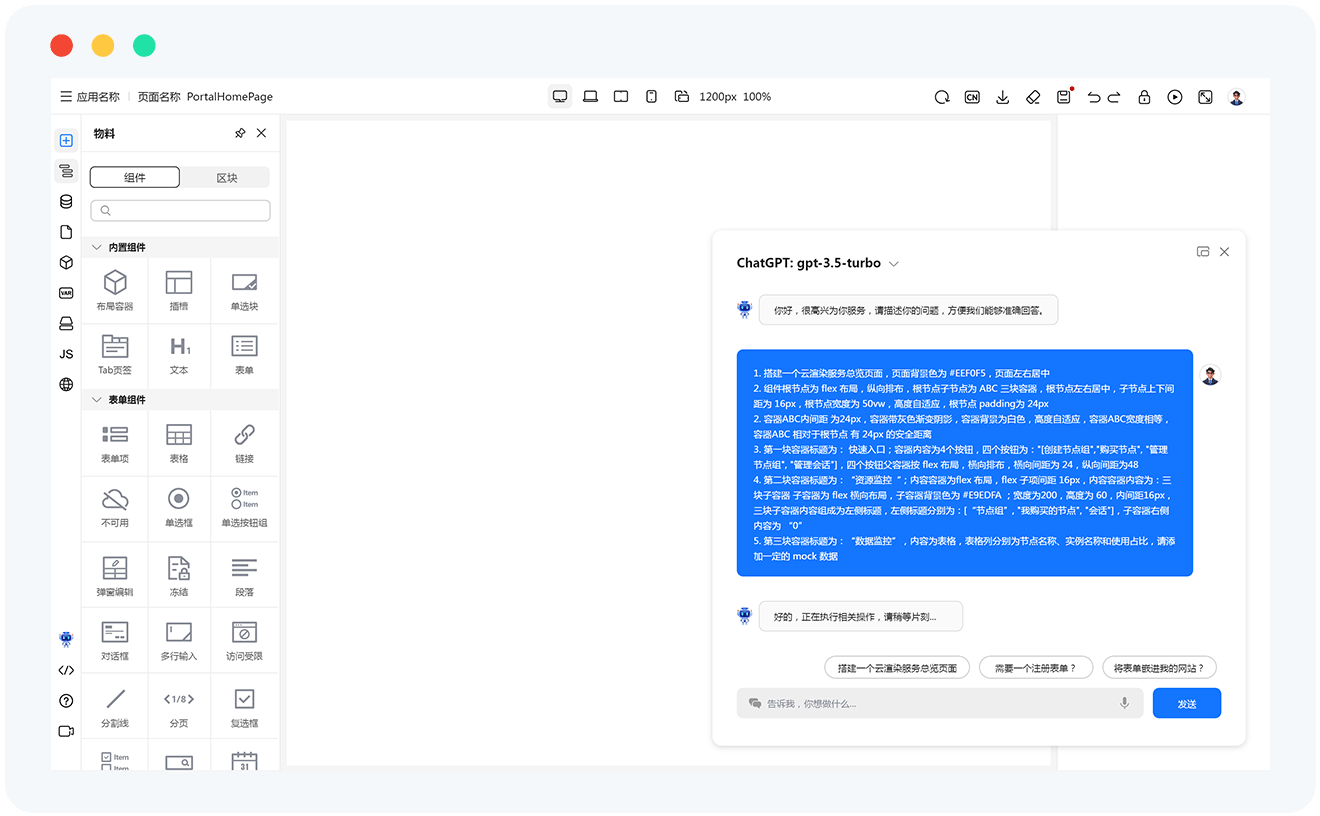Select the 组件 tab in the materials panel

pyautogui.click(x=134, y=176)
